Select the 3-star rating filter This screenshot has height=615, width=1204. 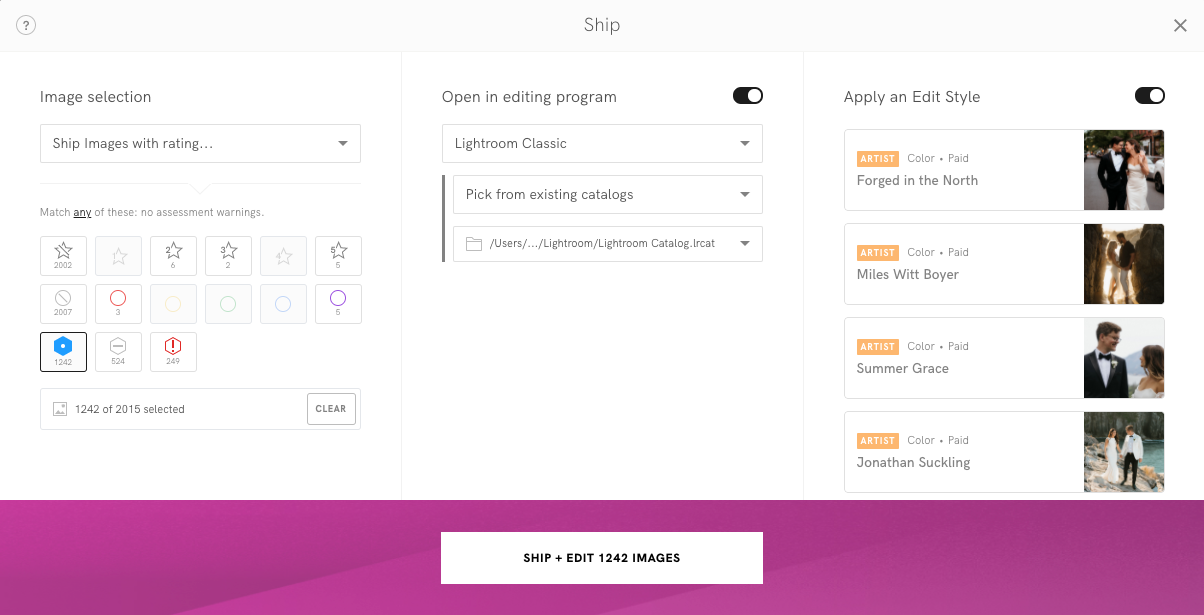pyautogui.click(x=228, y=256)
